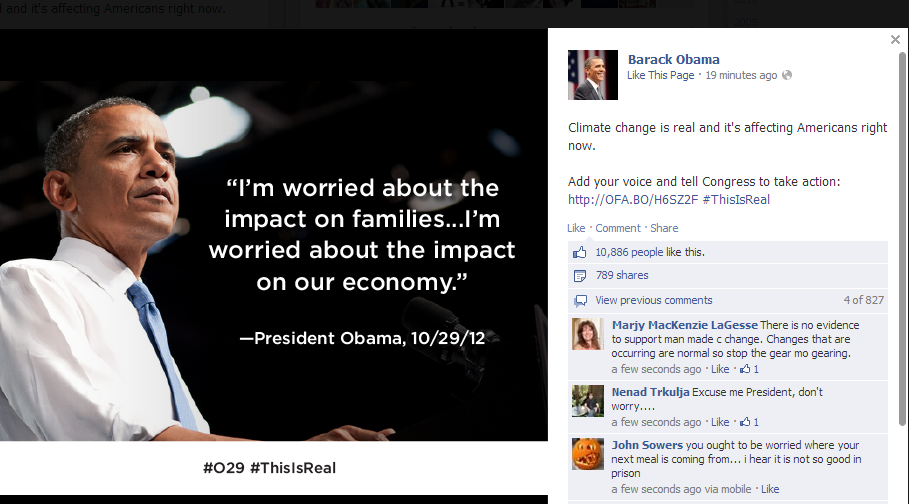The height and width of the screenshot is (504, 909).
Task: Click the comment bubble icon by View previous comments
Action: pyautogui.click(x=580, y=300)
